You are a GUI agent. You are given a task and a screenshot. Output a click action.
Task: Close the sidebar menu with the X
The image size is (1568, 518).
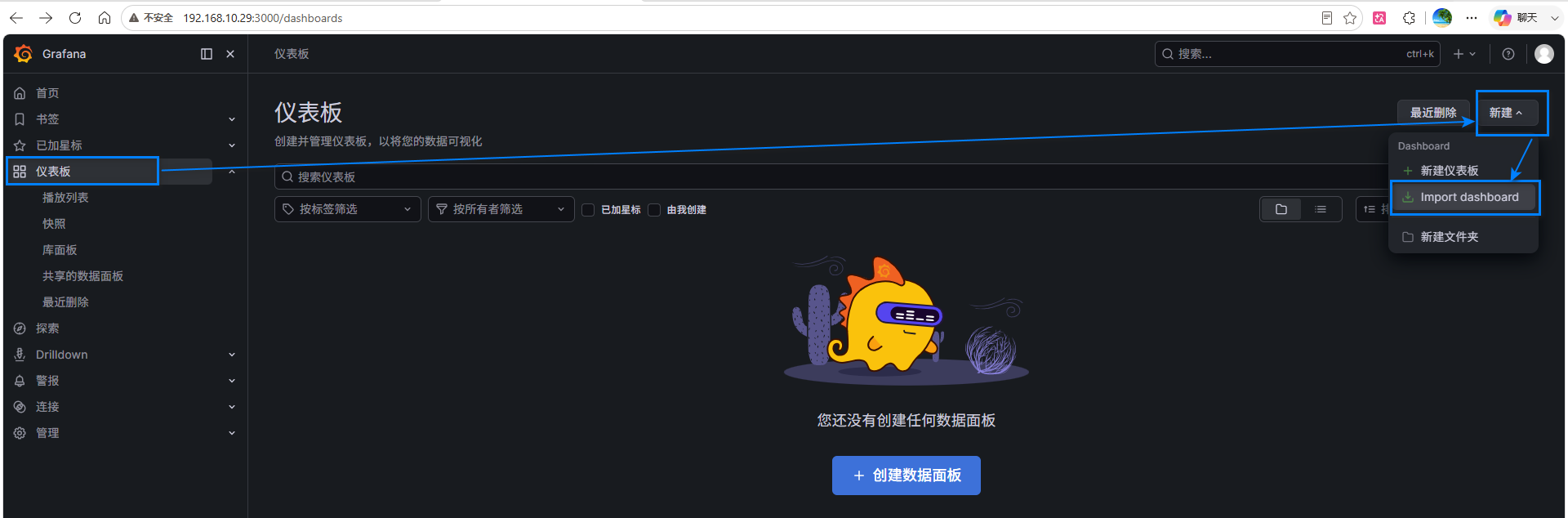(230, 54)
